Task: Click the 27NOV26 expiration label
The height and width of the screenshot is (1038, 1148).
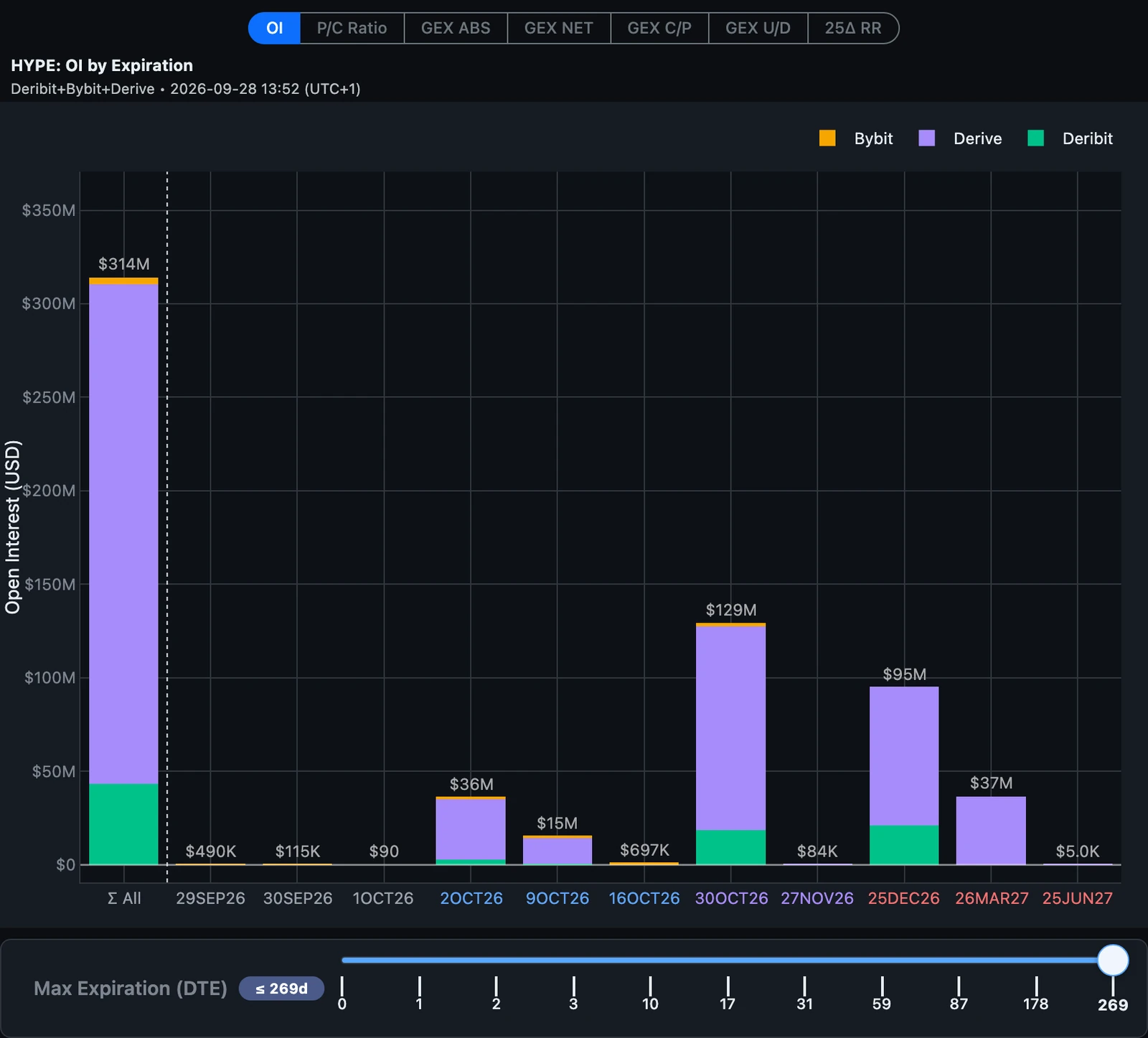Action: point(817,898)
